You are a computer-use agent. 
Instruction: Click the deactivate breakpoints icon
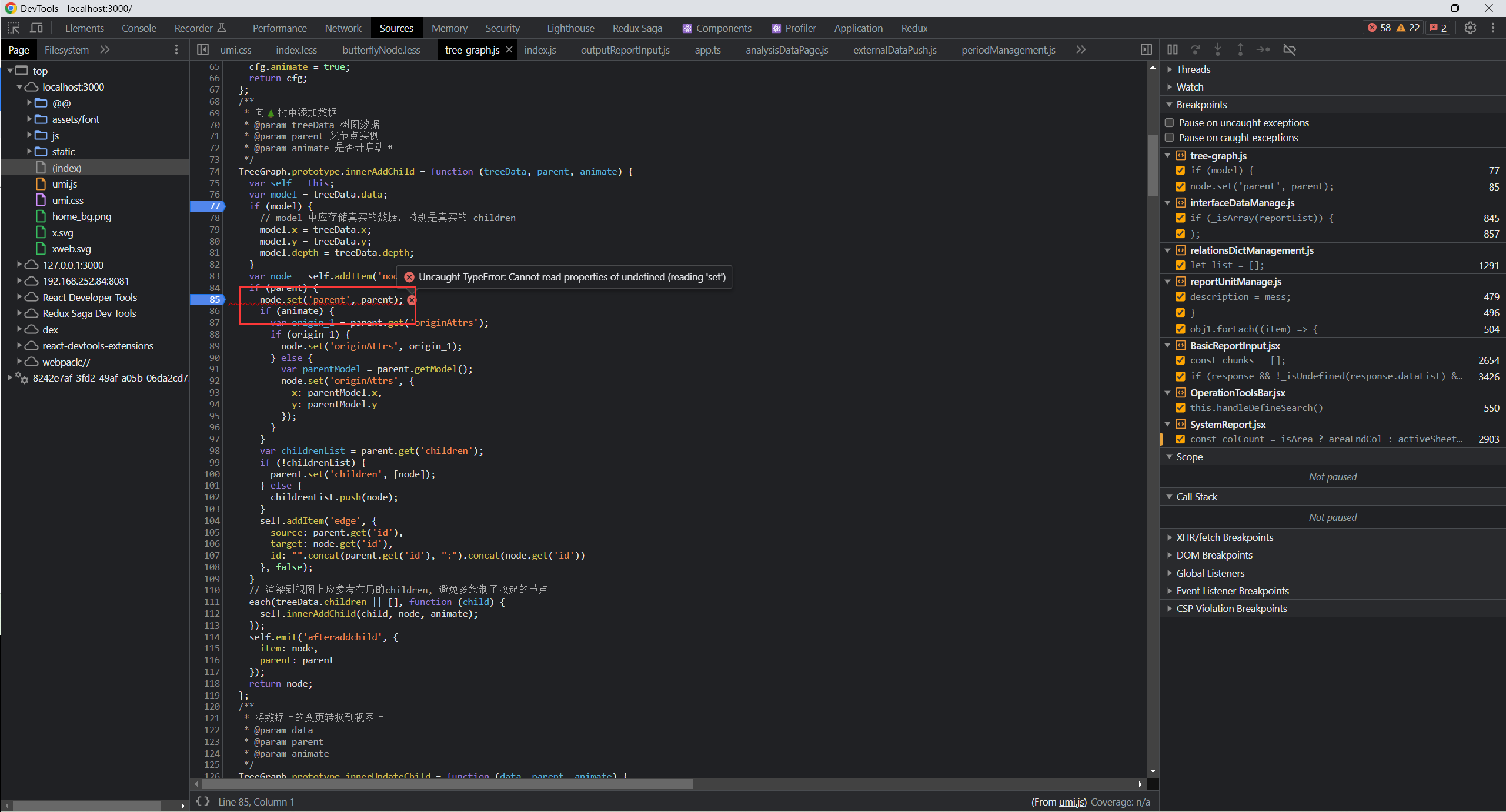point(1289,50)
